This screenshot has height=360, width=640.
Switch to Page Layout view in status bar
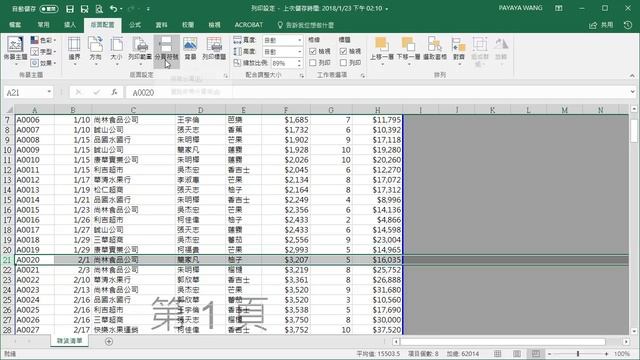coord(517,353)
